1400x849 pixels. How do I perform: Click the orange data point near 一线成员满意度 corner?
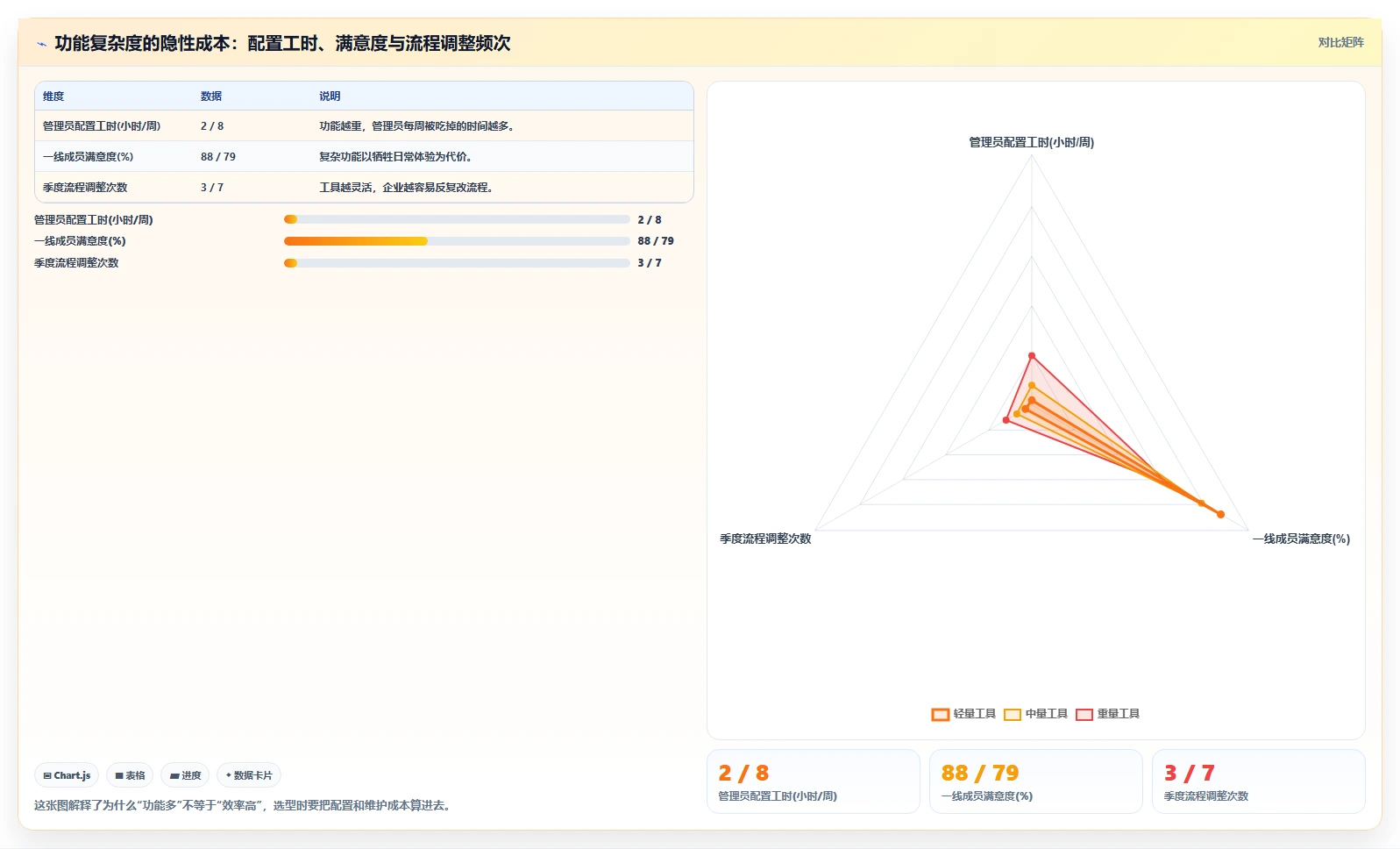tap(1220, 514)
